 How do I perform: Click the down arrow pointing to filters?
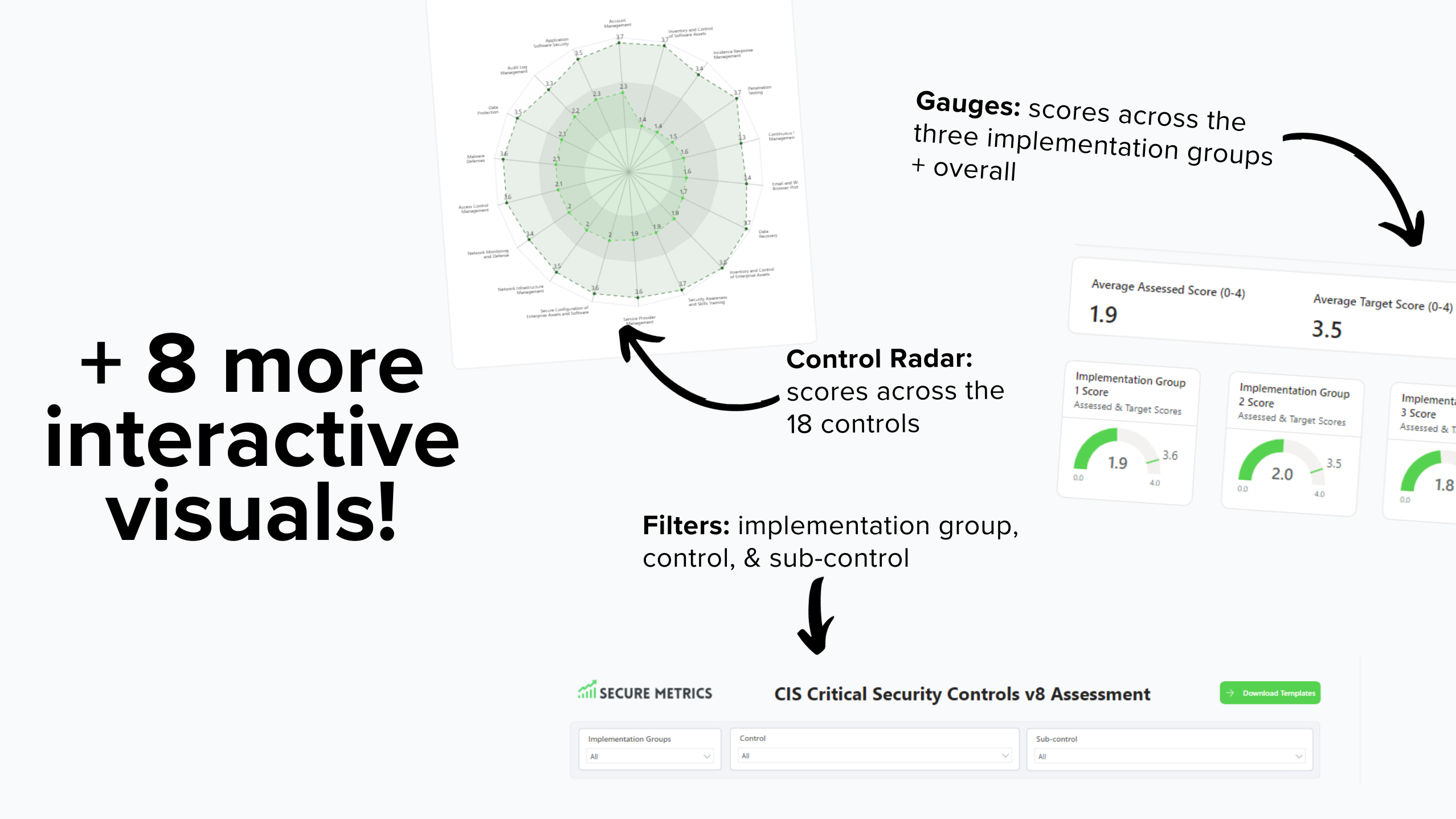point(817,618)
